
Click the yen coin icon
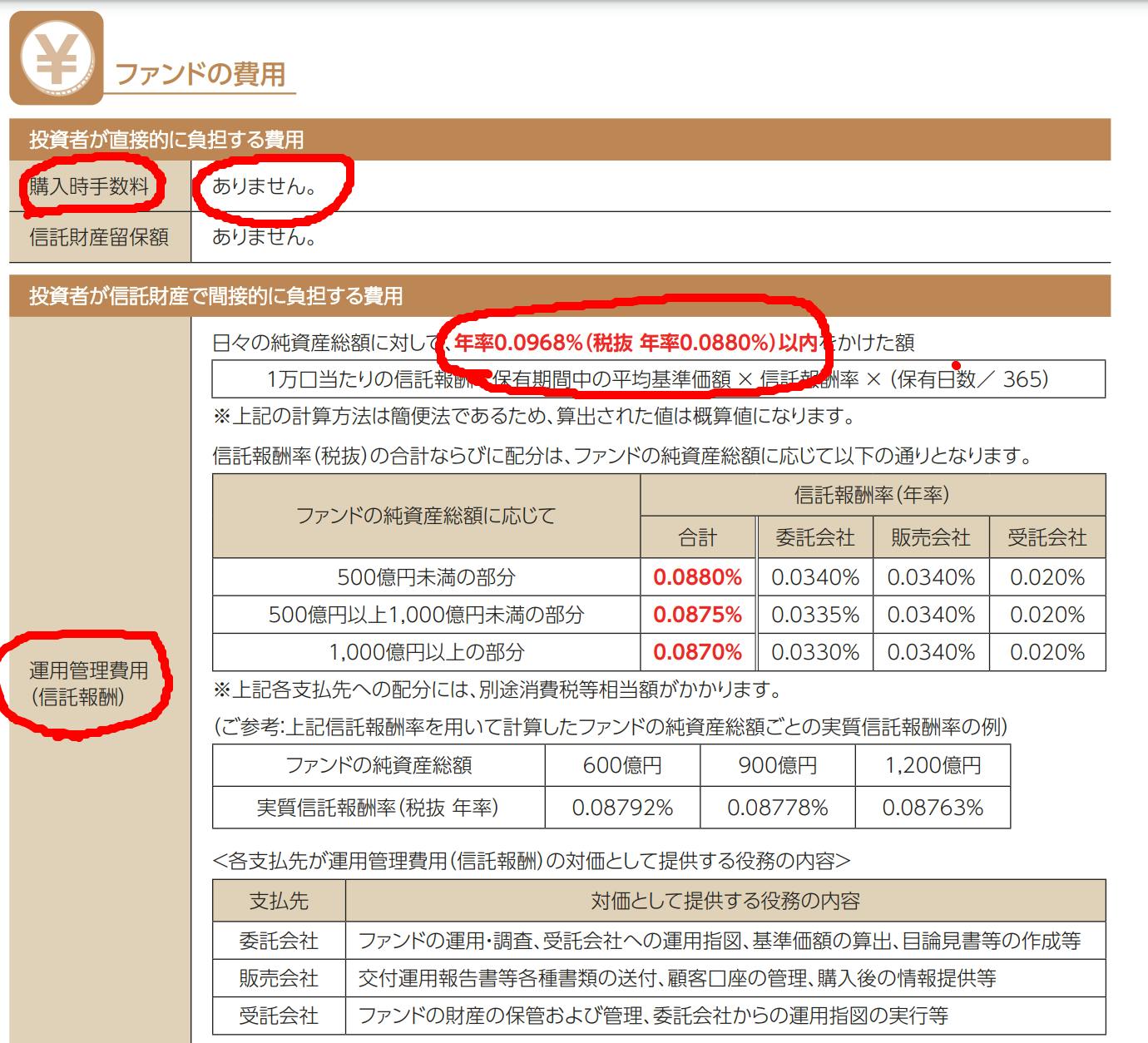57,58
